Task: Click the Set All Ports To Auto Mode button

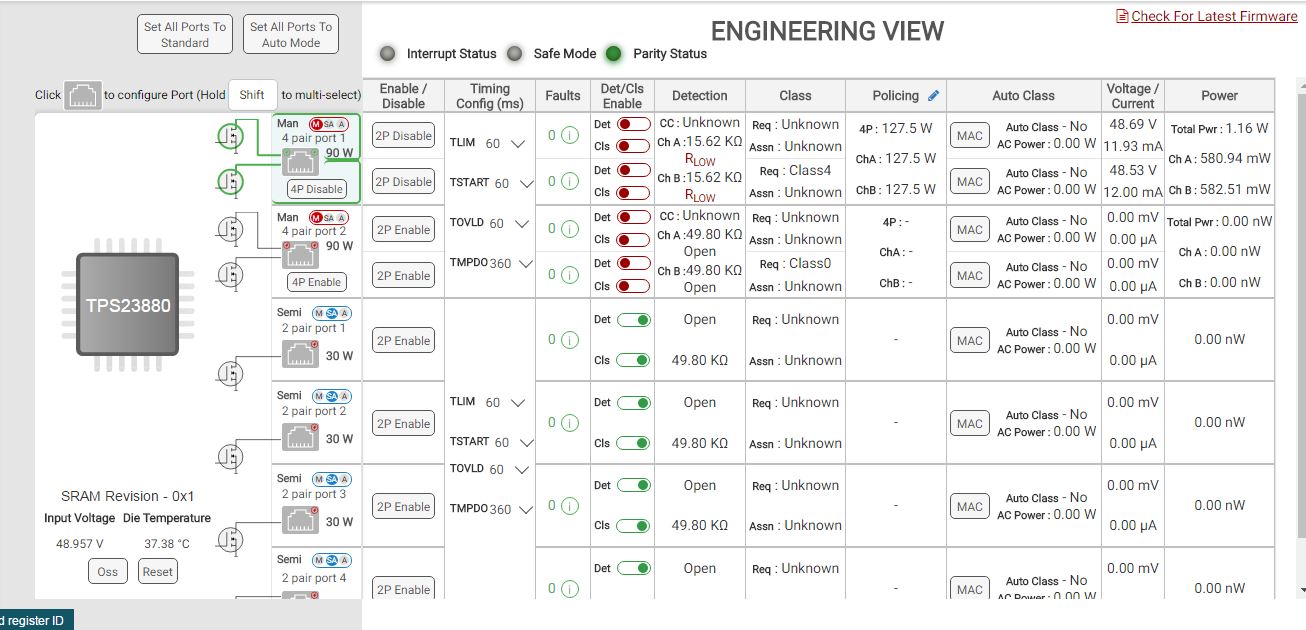Action: tap(291, 35)
